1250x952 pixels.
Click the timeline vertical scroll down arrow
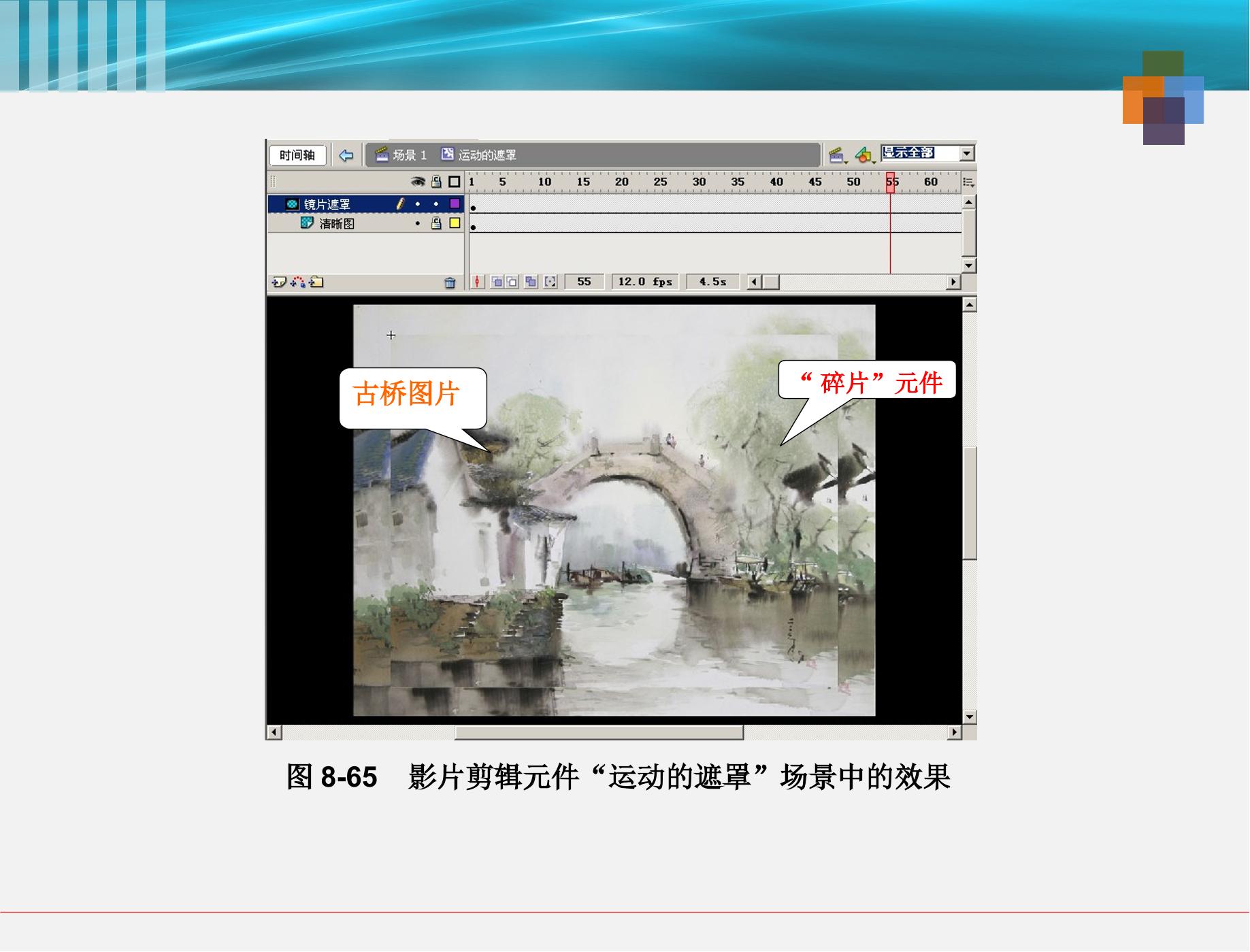(969, 265)
